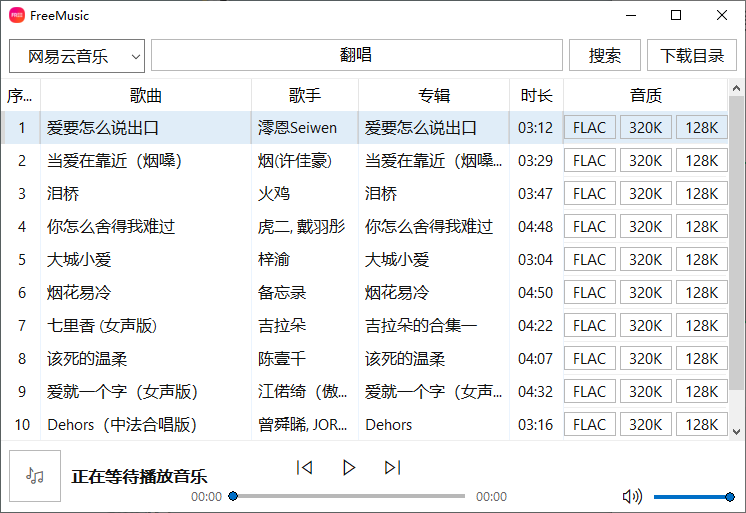Skip to the next track

[393, 468]
